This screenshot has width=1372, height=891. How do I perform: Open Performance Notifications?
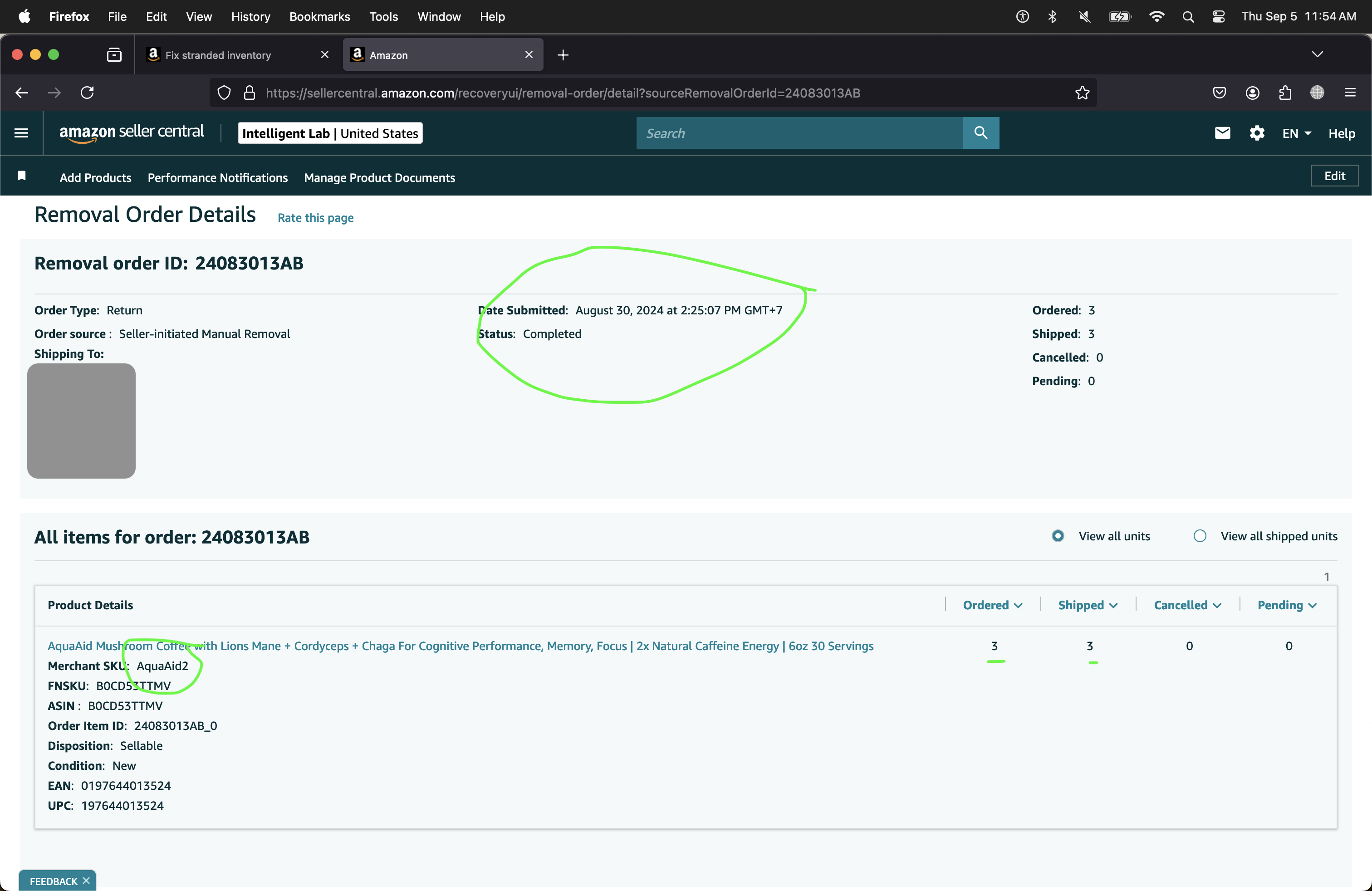pyautogui.click(x=217, y=177)
